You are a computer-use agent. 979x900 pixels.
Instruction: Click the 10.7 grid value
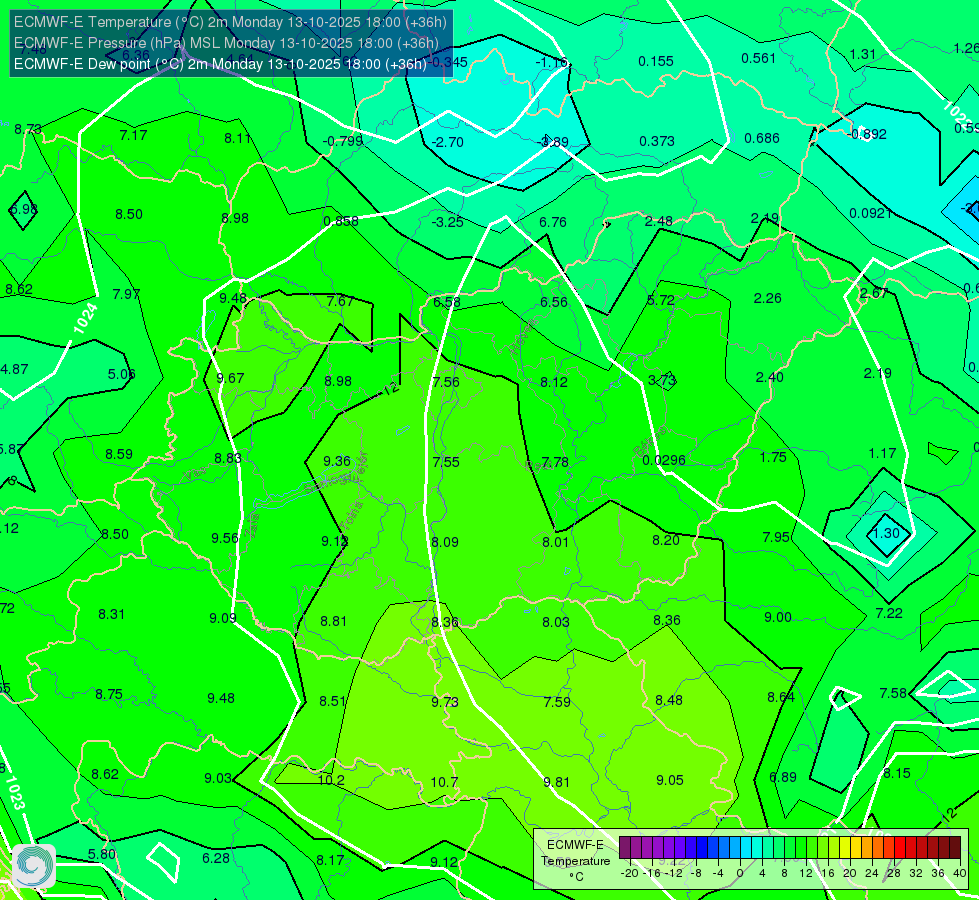pos(445,782)
